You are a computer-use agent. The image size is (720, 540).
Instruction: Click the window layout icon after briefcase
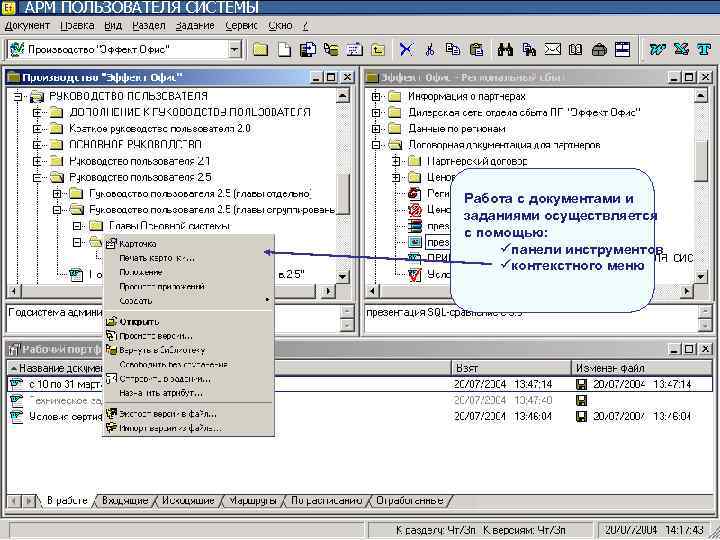tap(622, 49)
